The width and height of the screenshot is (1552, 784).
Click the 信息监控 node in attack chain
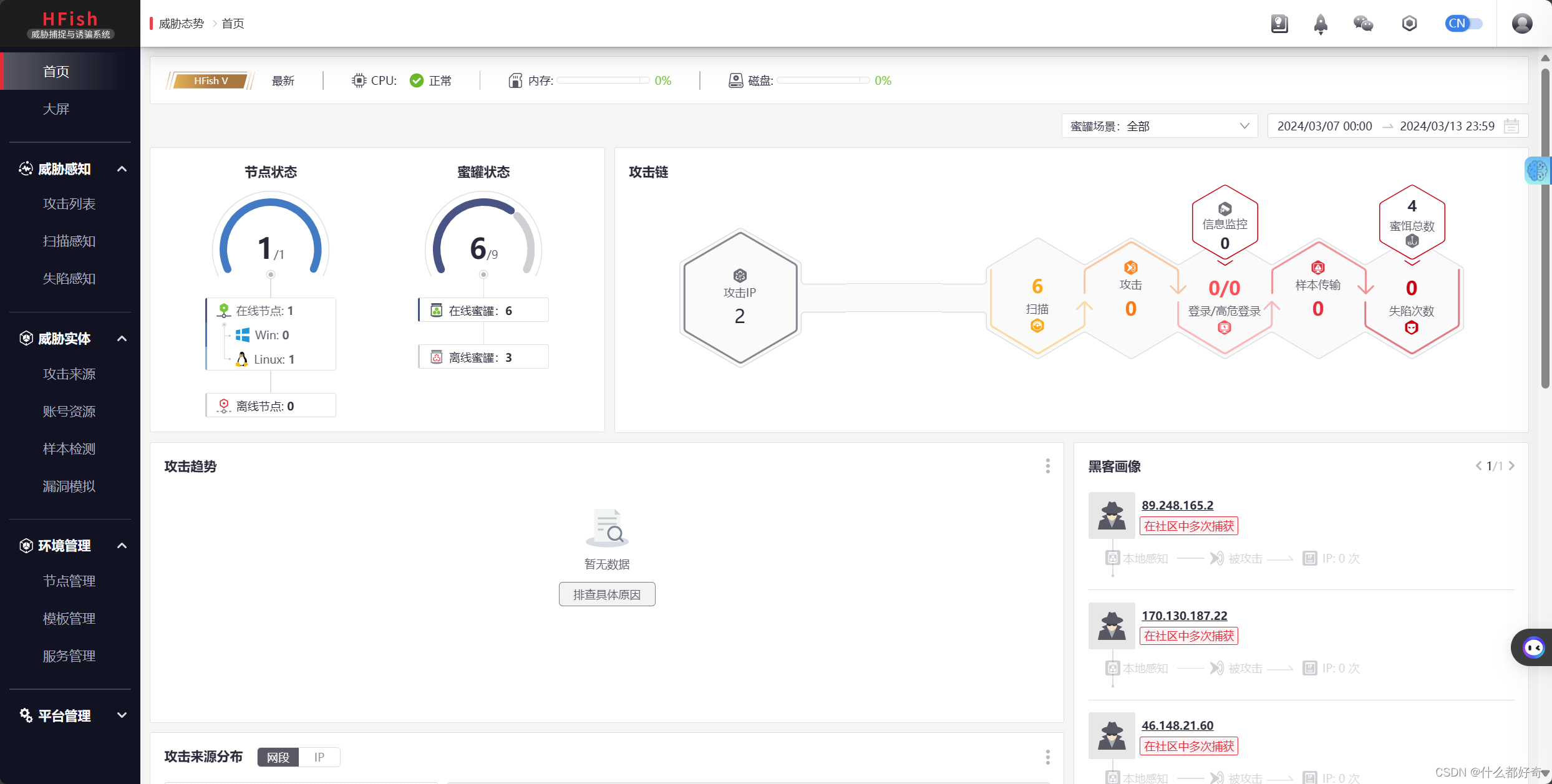point(1224,221)
